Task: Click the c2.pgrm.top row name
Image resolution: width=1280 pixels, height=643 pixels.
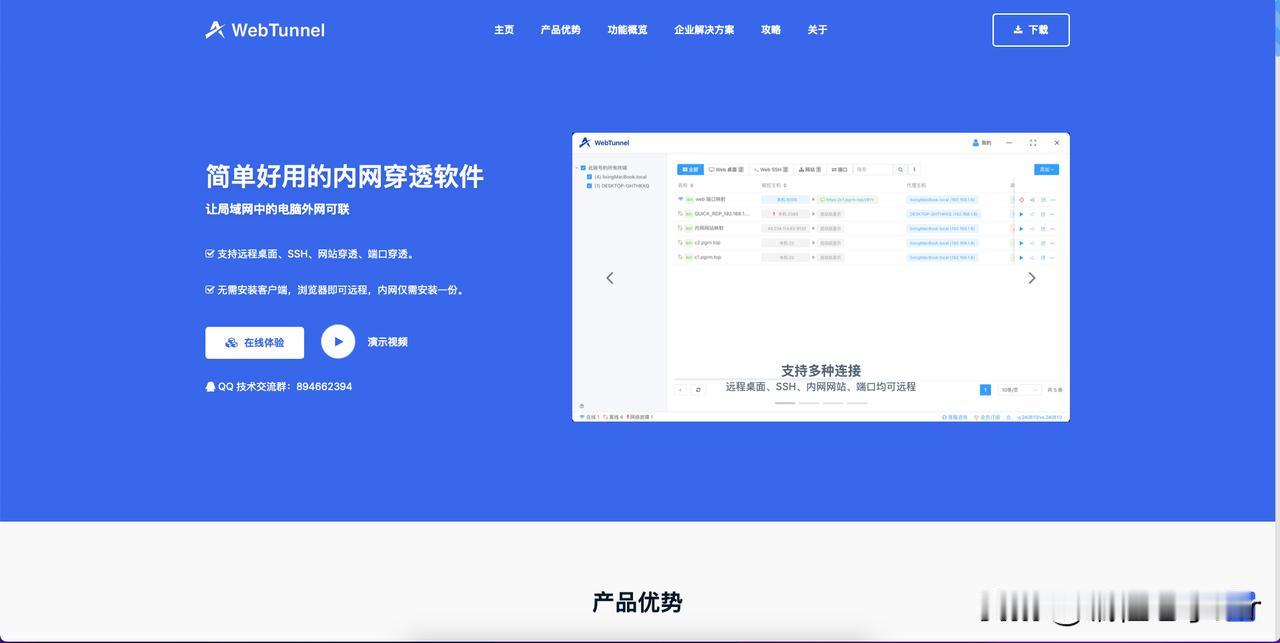Action: coord(708,243)
